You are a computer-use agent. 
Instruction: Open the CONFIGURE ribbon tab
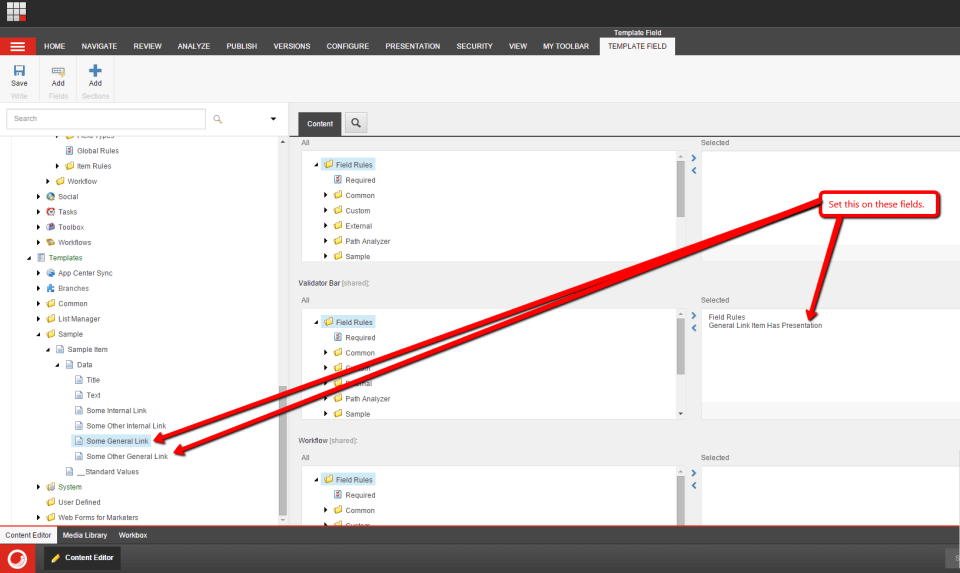tap(348, 47)
